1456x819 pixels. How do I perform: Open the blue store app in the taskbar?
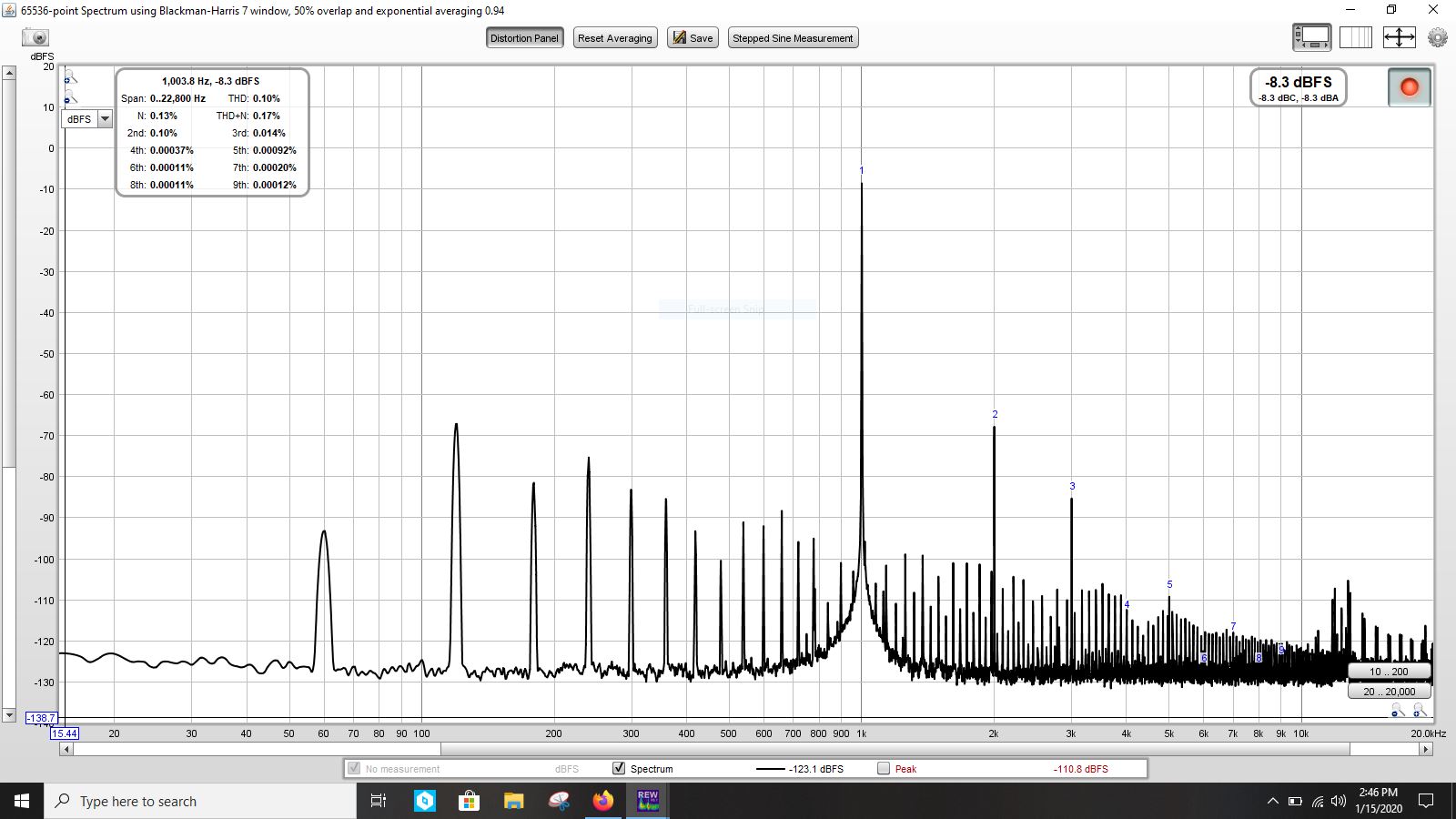[425, 801]
